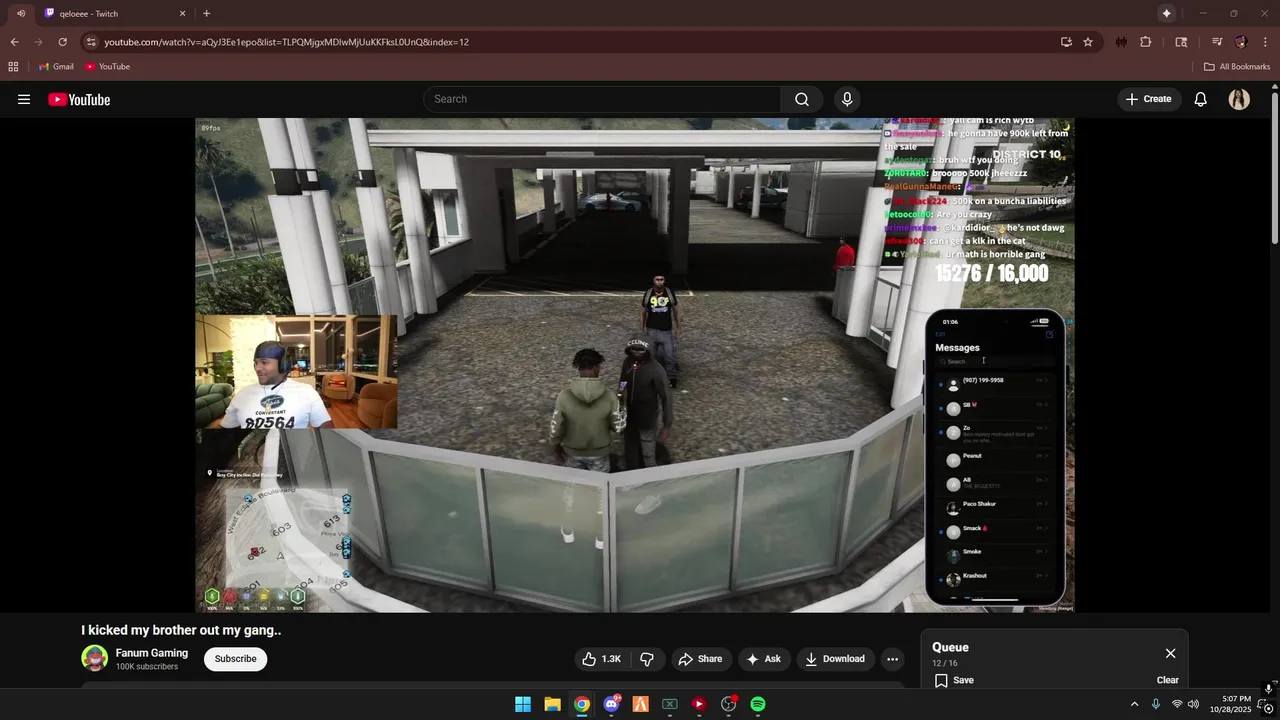Open the Gmail bookmark
The width and height of the screenshot is (1280, 720).
point(56,66)
